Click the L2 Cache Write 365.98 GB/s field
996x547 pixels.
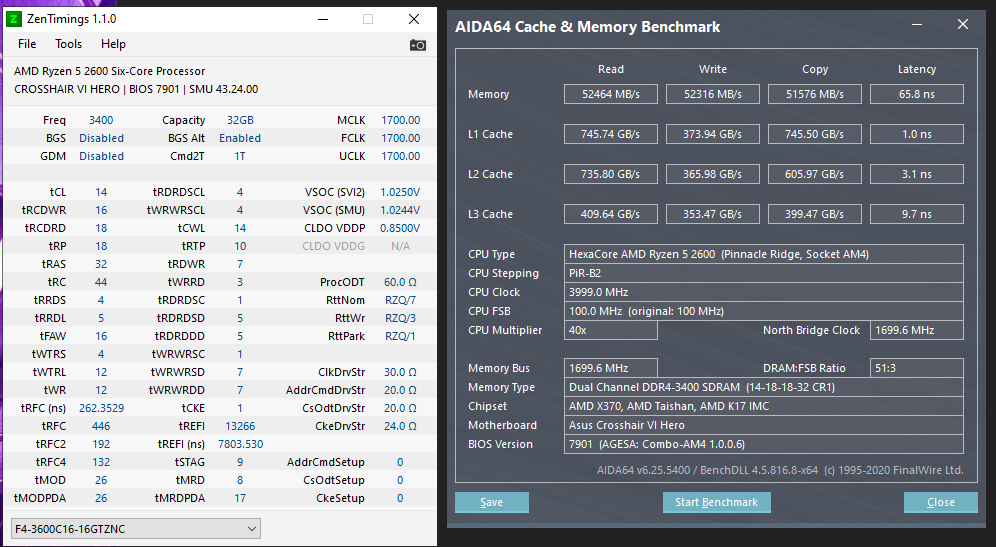click(713, 174)
